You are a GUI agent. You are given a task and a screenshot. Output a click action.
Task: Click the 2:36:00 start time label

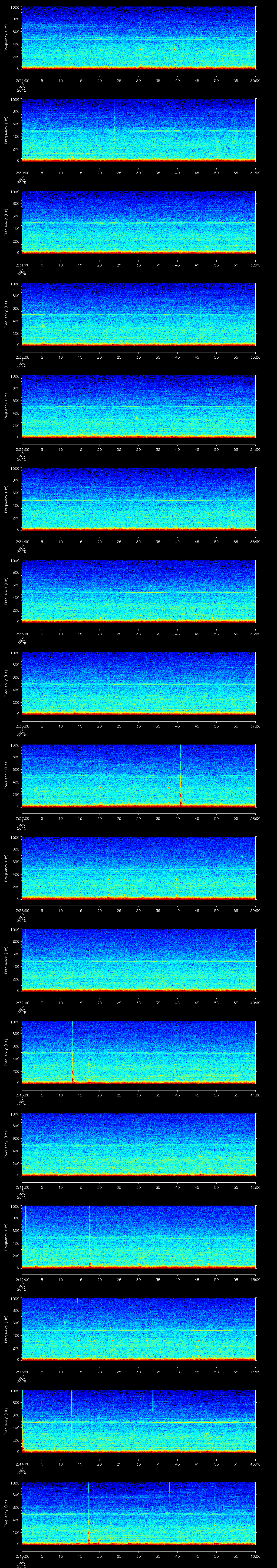point(22,726)
